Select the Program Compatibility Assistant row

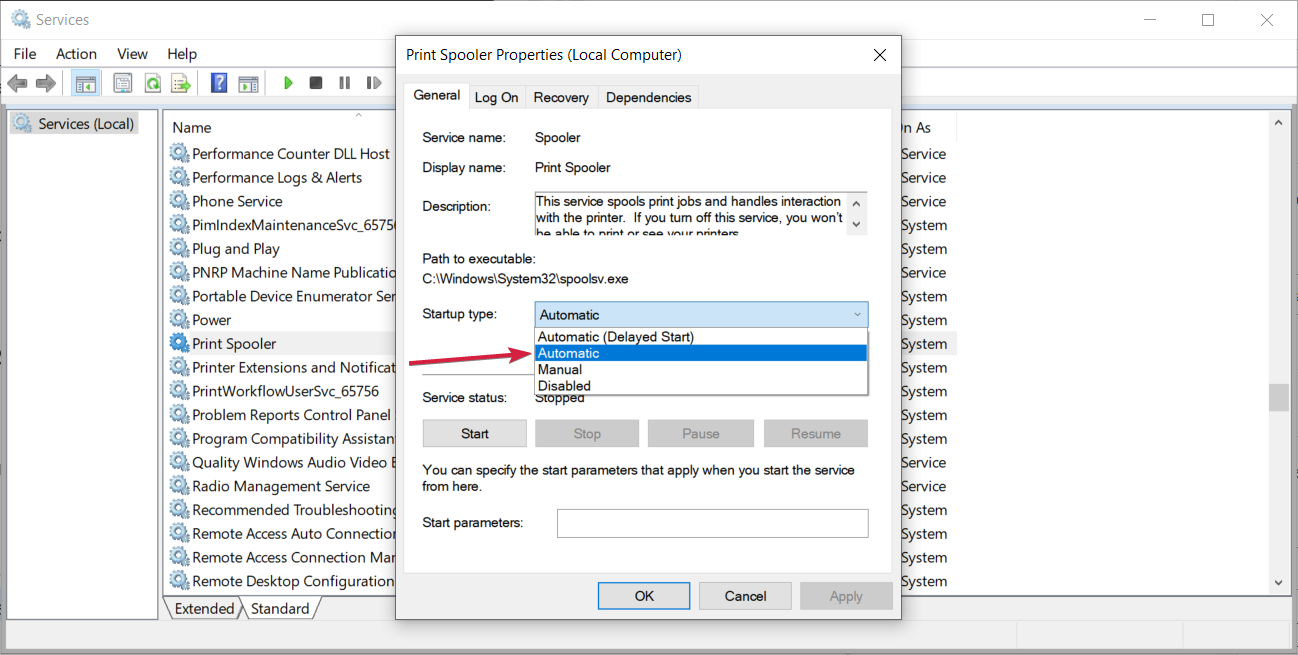(x=281, y=438)
